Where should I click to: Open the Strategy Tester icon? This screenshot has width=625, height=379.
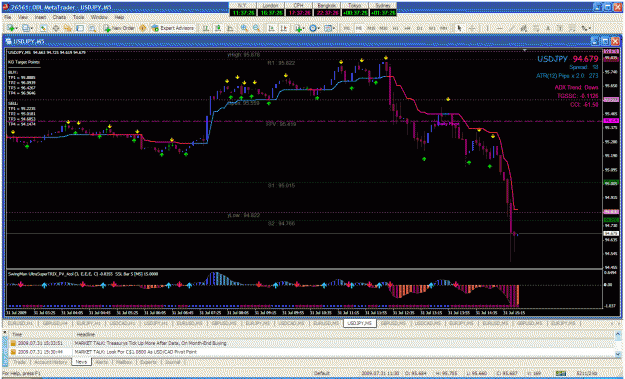coord(92,28)
